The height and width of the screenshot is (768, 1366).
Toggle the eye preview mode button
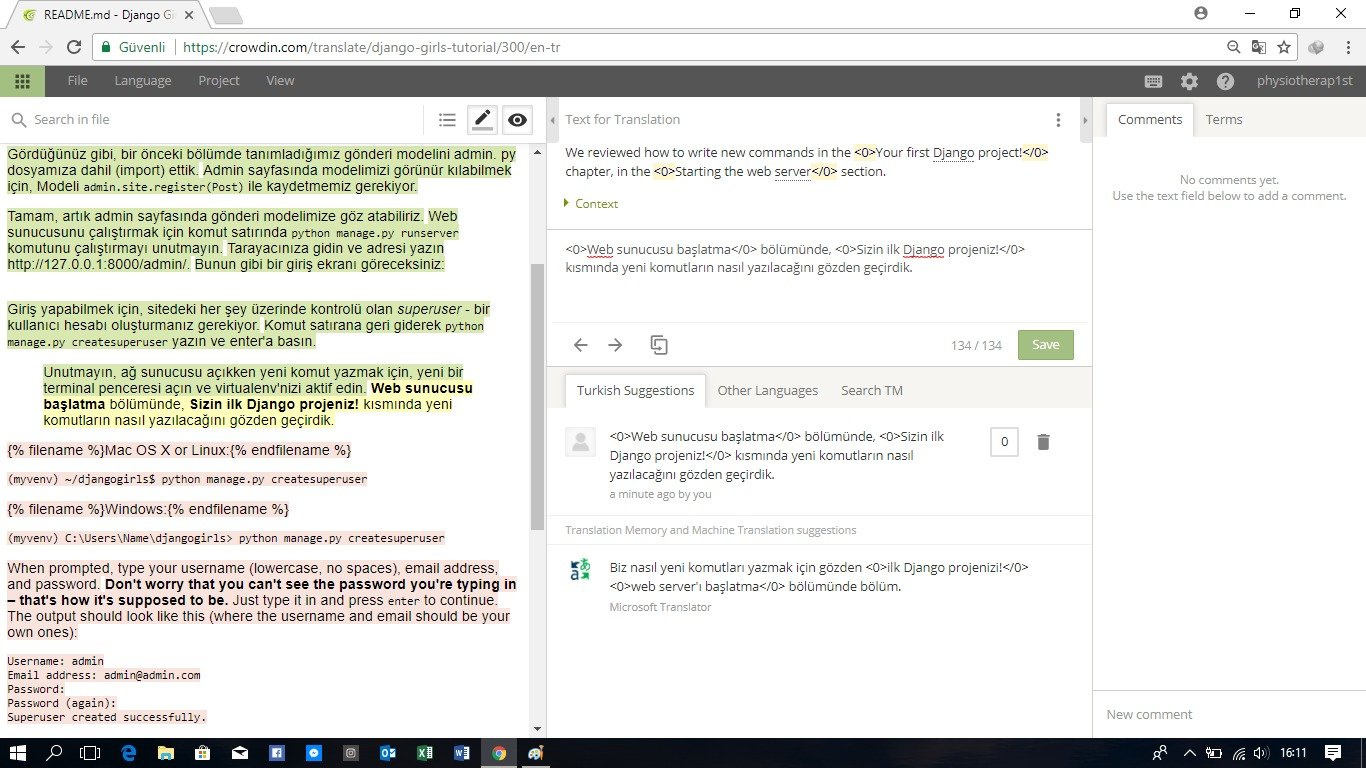(x=517, y=120)
